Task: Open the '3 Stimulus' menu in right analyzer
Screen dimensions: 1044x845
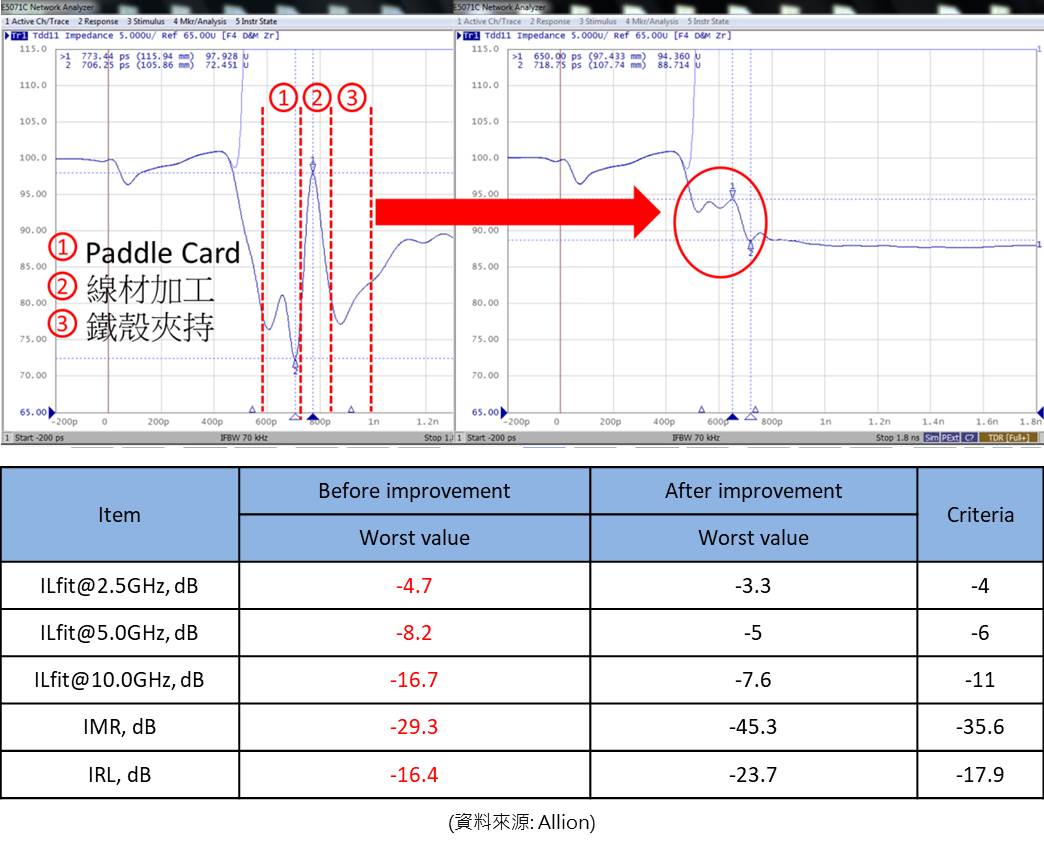Action: pyautogui.click(x=598, y=21)
